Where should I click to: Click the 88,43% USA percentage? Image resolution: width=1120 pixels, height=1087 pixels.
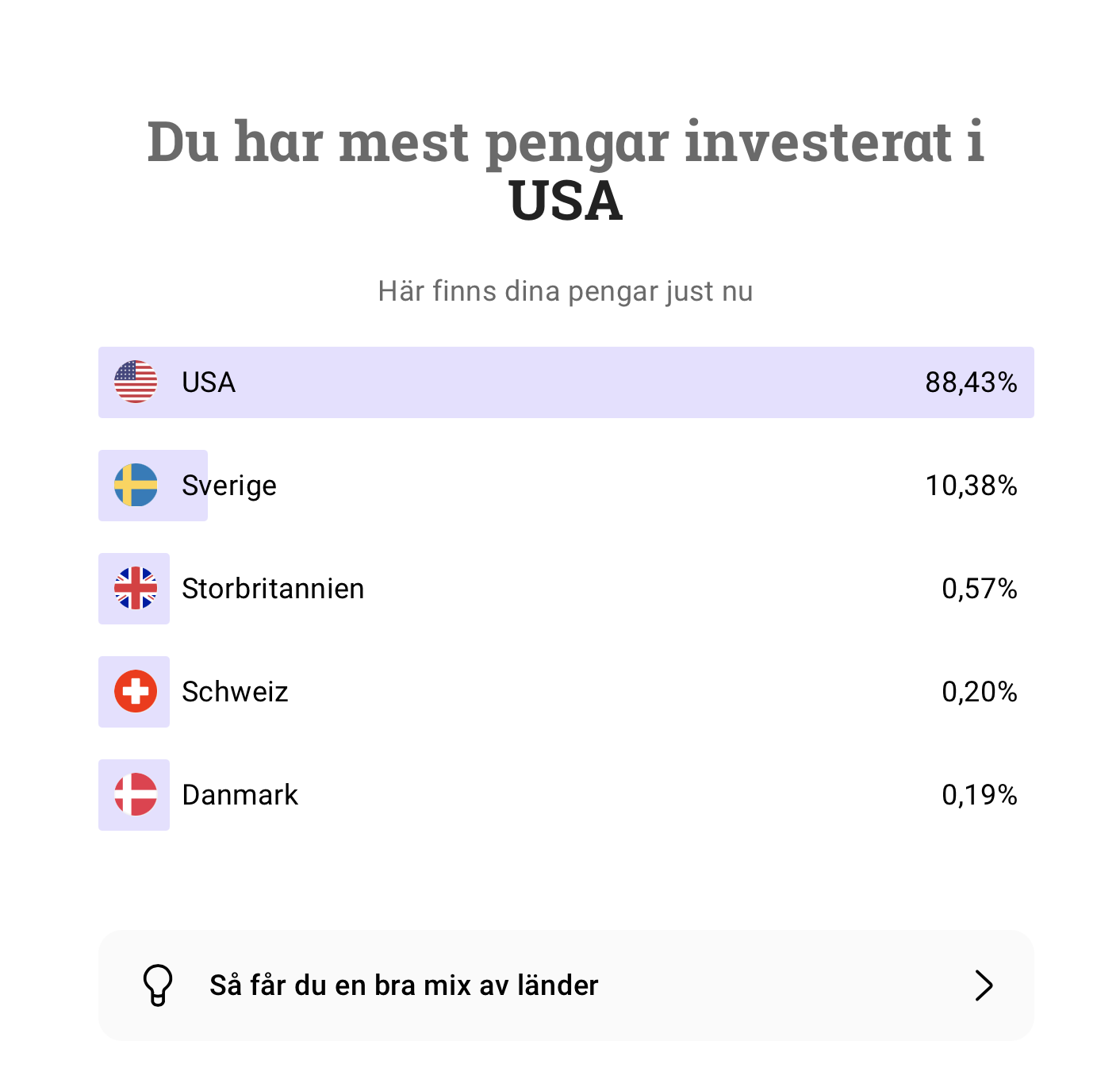pyautogui.click(x=971, y=382)
